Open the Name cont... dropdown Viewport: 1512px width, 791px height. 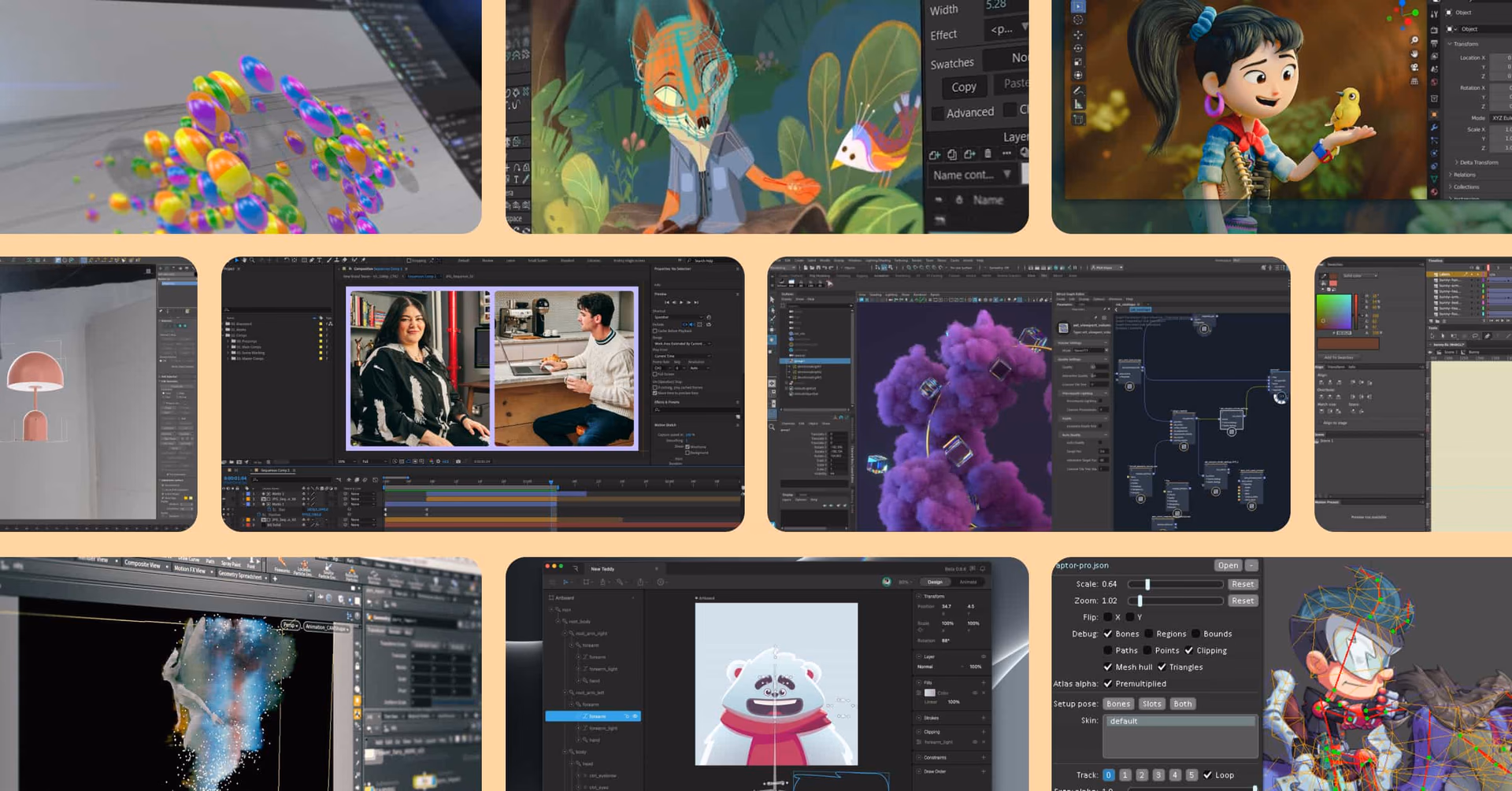pyautogui.click(x=972, y=175)
